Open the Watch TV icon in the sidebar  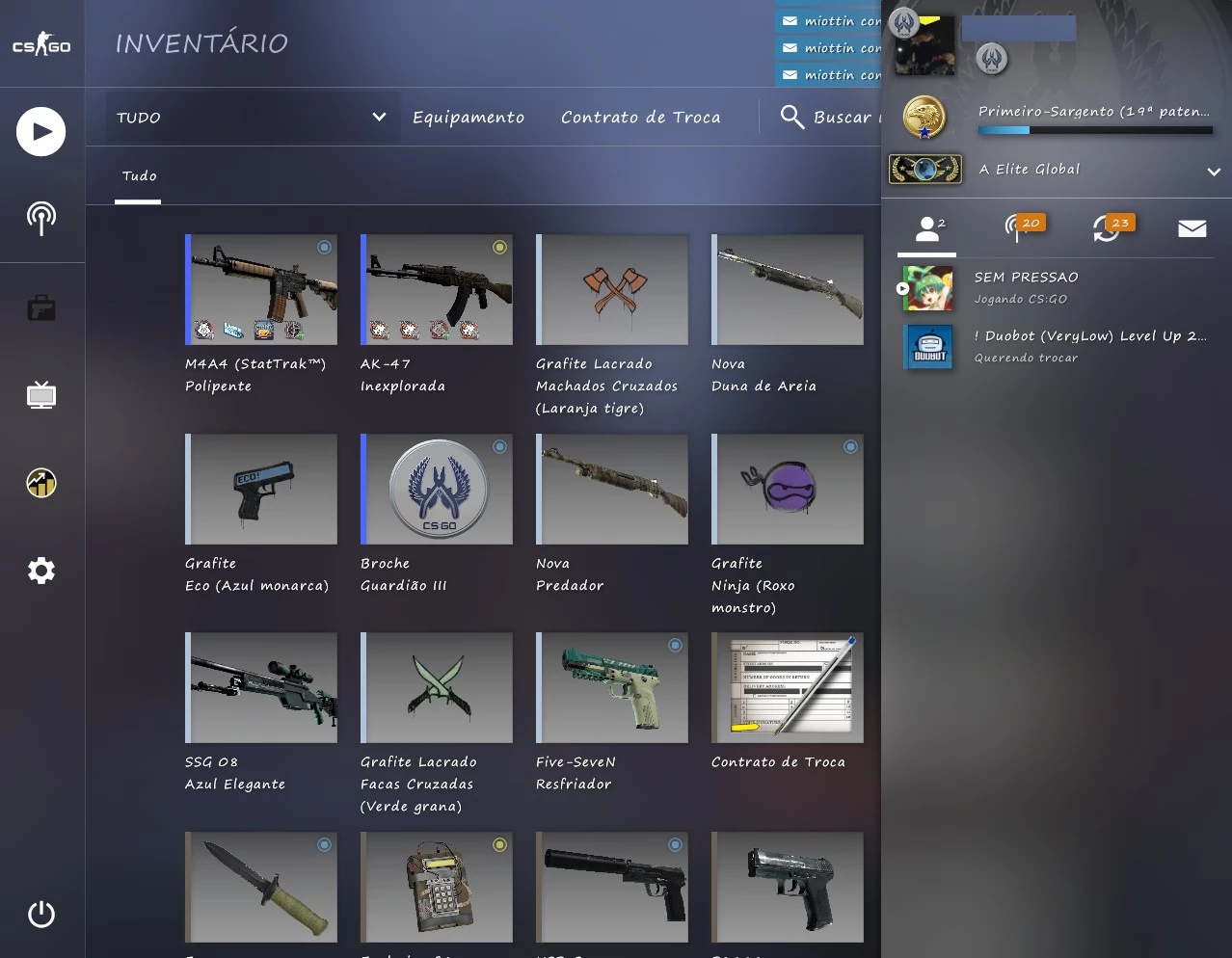[x=41, y=395]
